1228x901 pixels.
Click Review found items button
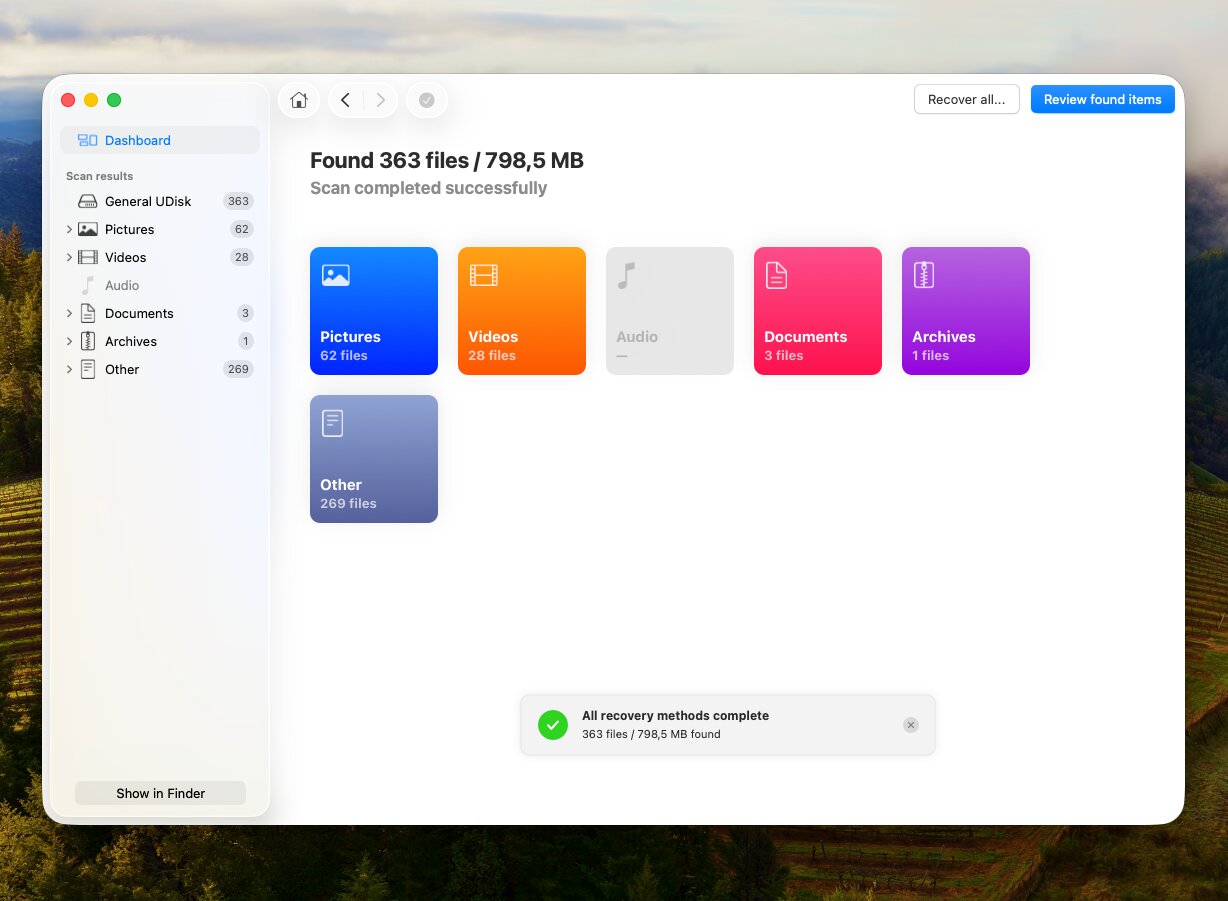[x=1103, y=99]
